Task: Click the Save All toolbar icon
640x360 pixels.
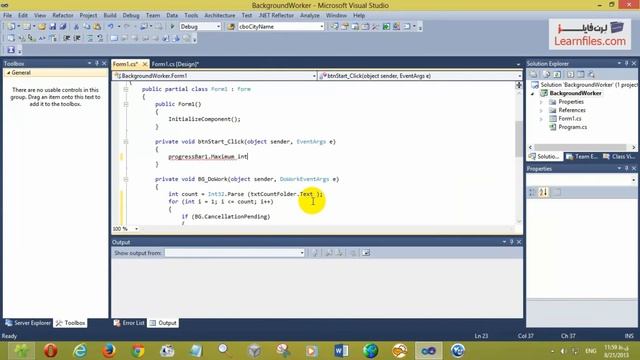Action: pos(63,27)
